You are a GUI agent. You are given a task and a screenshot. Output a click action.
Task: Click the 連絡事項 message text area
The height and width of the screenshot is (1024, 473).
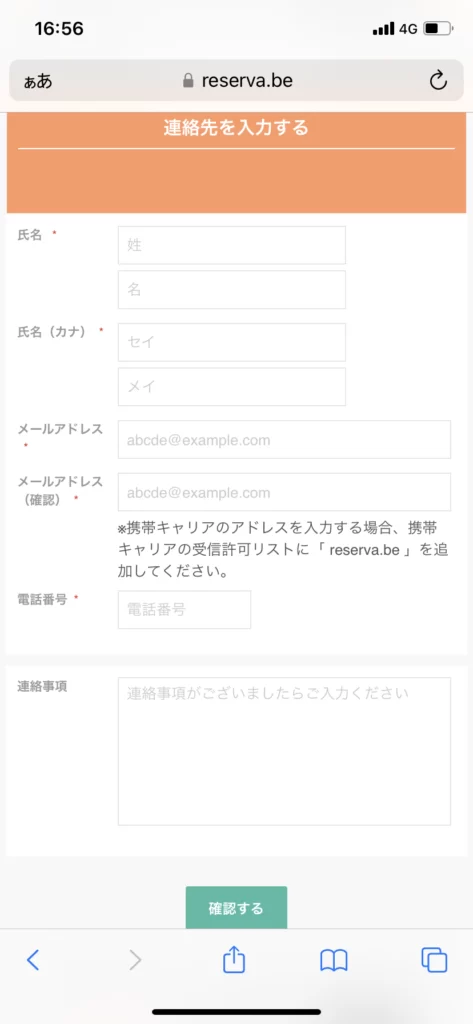[x=284, y=751]
